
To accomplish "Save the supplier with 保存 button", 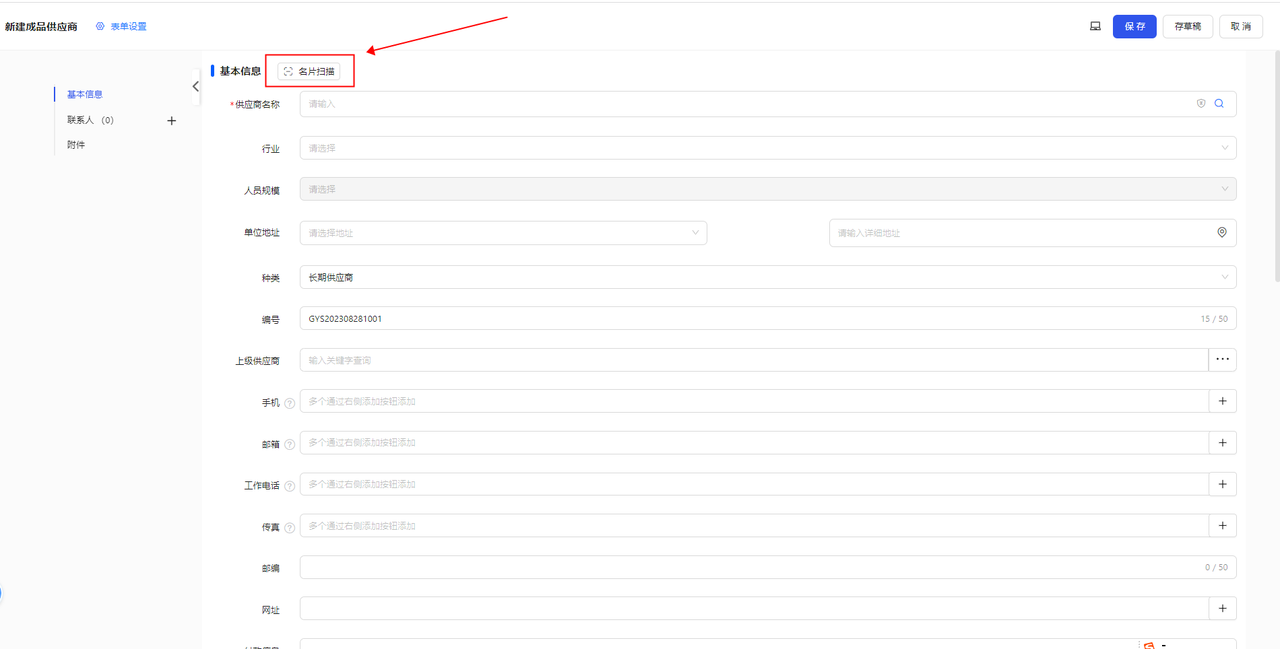I will click(1135, 26).
